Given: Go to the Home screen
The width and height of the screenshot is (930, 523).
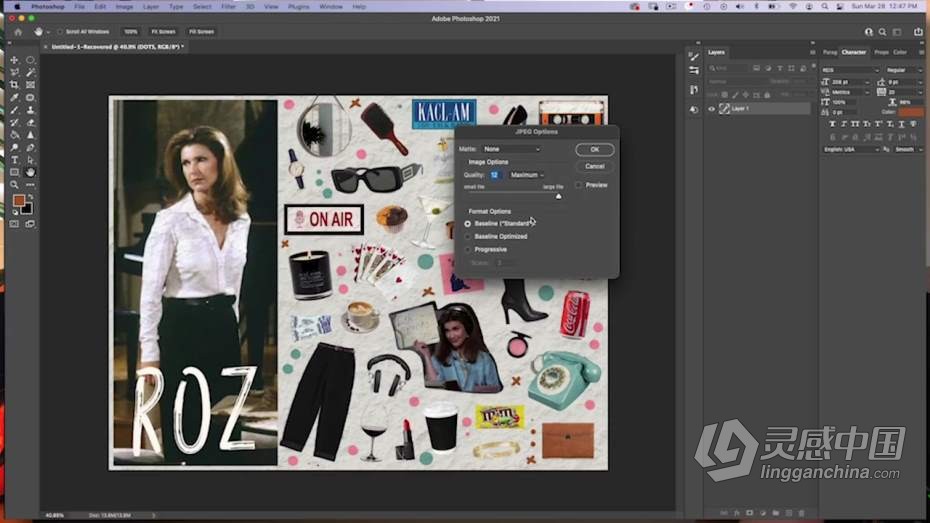Looking at the screenshot, I should [18, 31].
